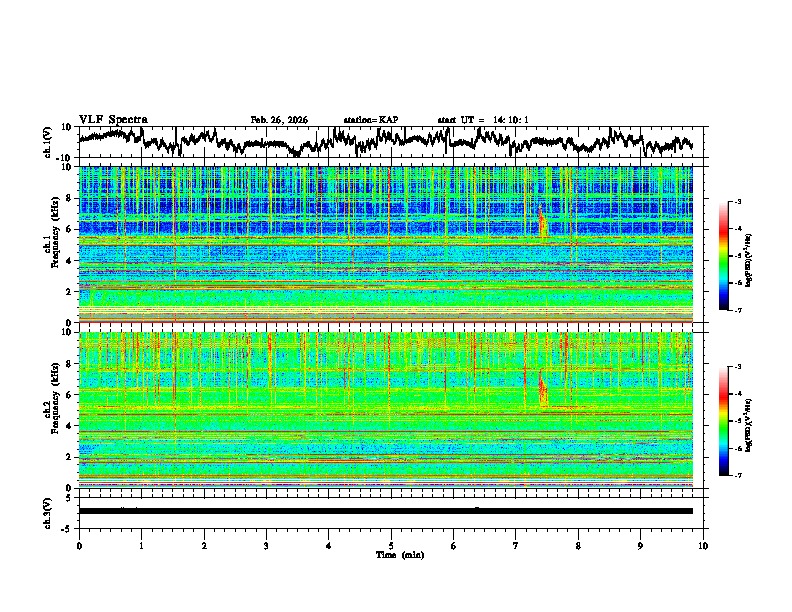Click the "-7" label below ch.2 color bar
The height and width of the screenshot is (612, 792).
click(x=737, y=476)
